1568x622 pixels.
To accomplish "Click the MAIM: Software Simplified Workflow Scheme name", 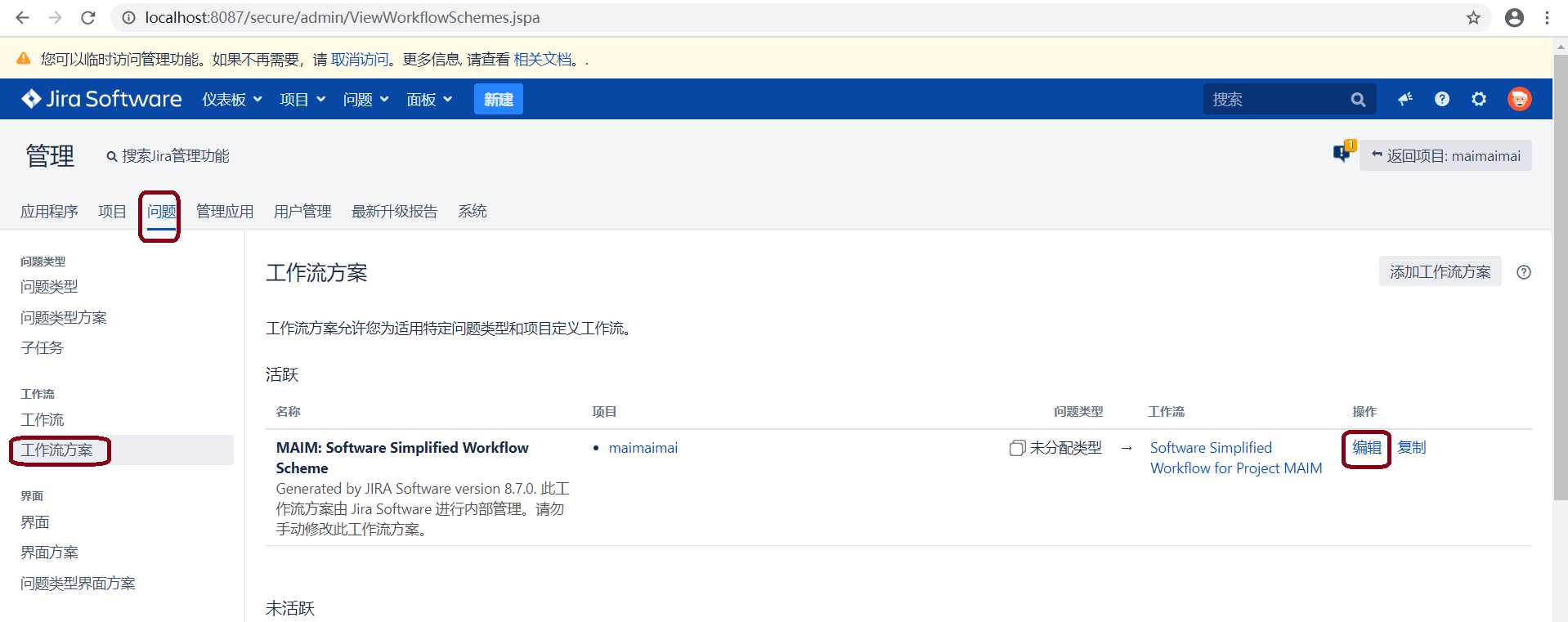I will pos(402,458).
